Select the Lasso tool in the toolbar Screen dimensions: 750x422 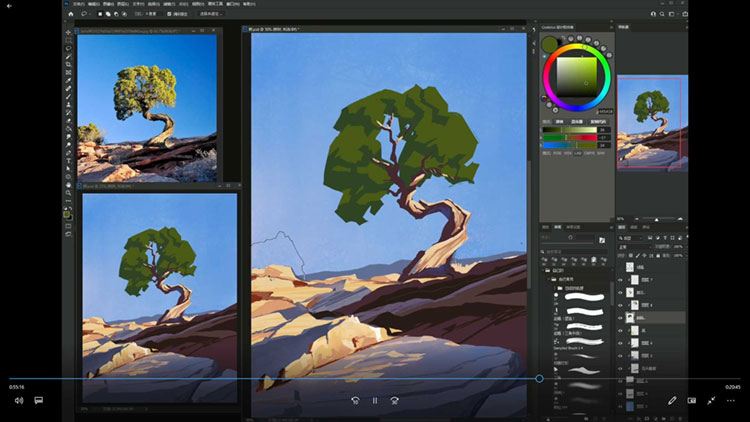tap(68, 47)
